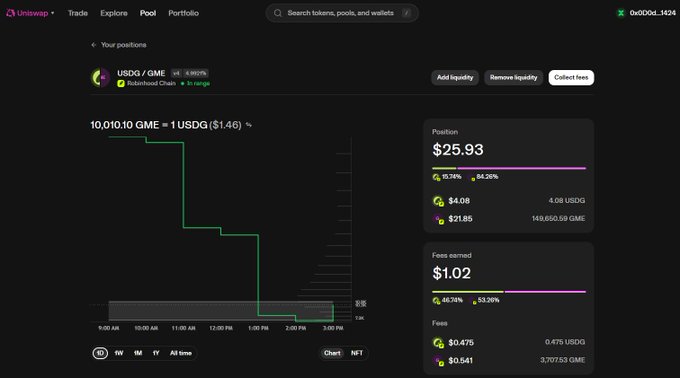Click the pink Fees earned bar segment
Screen dimensions: 680x378
click(x=546, y=292)
